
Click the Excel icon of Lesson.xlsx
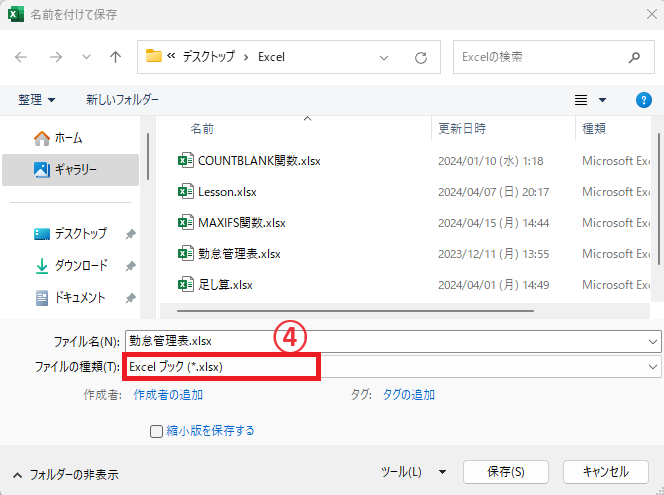[x=185, y=191]
